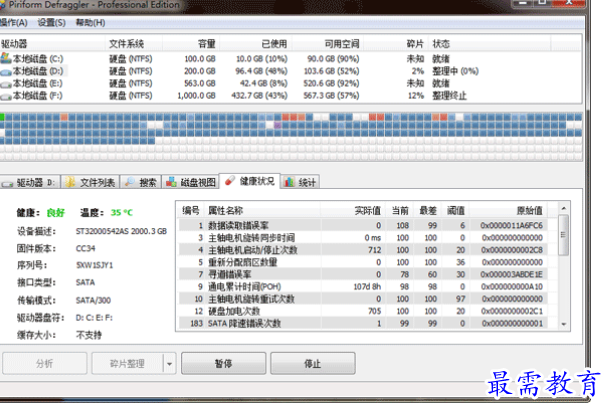The image size is (609, 415).
Task: Click the 良好 health status text
Action: [56, 213]
